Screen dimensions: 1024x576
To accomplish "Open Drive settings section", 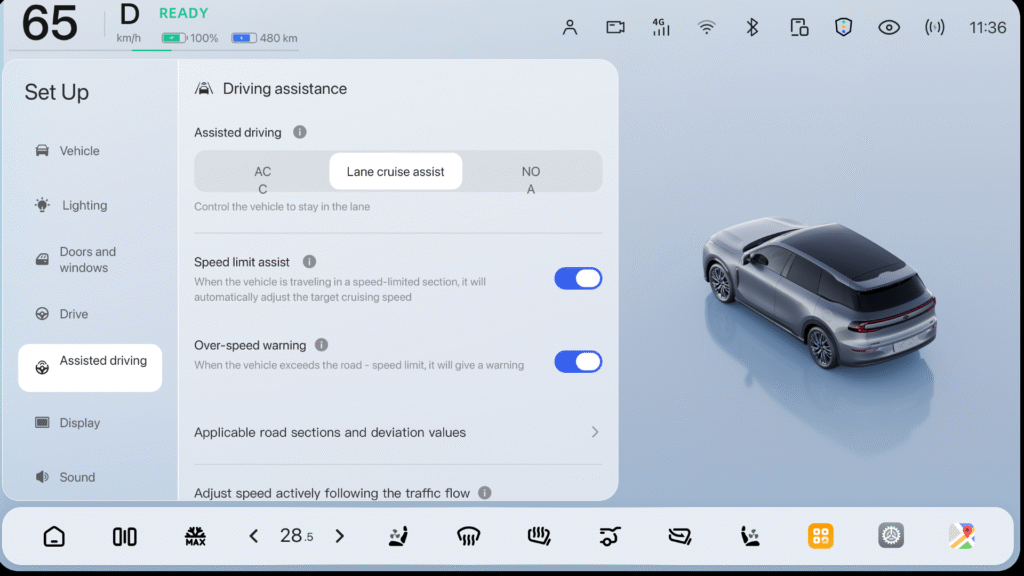I will coord(90,314).
